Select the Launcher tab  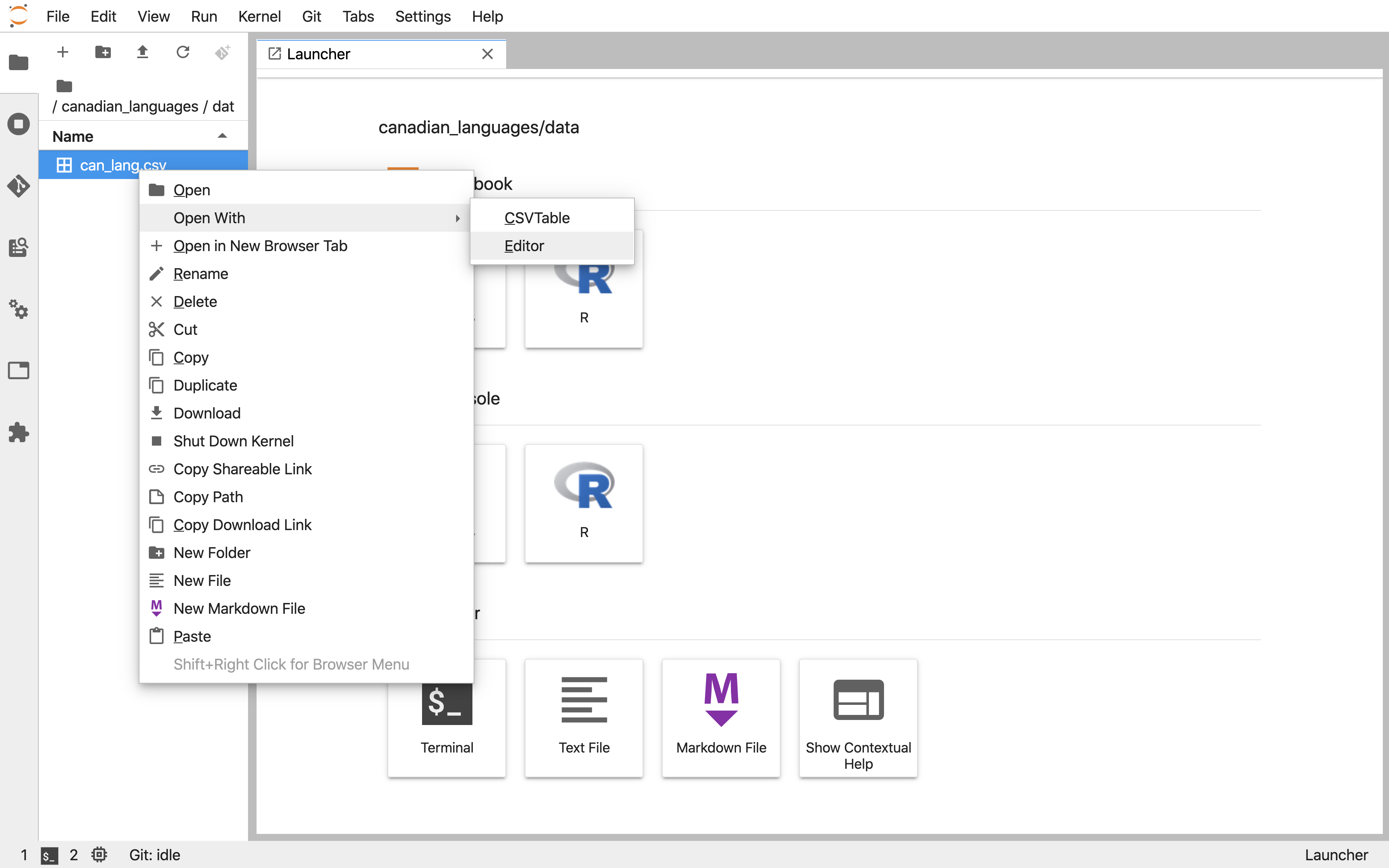[381, 54]
